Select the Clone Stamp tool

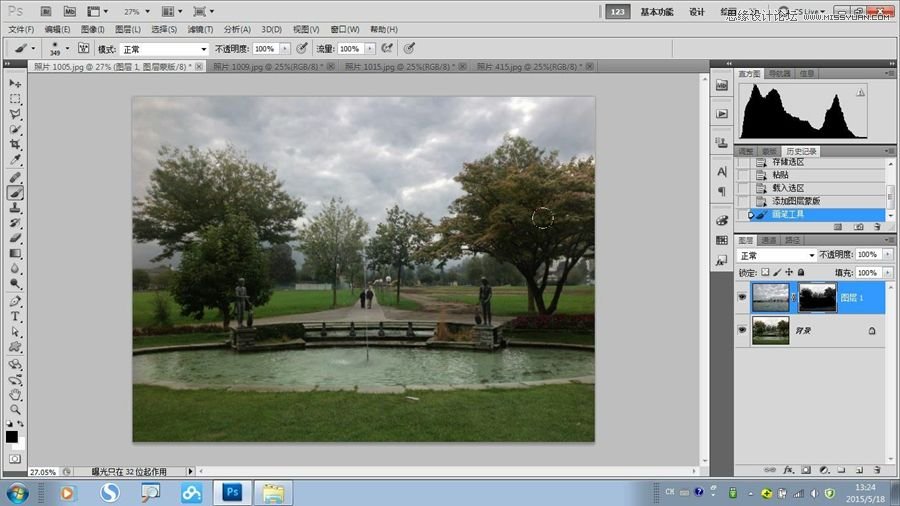point(15,208)
